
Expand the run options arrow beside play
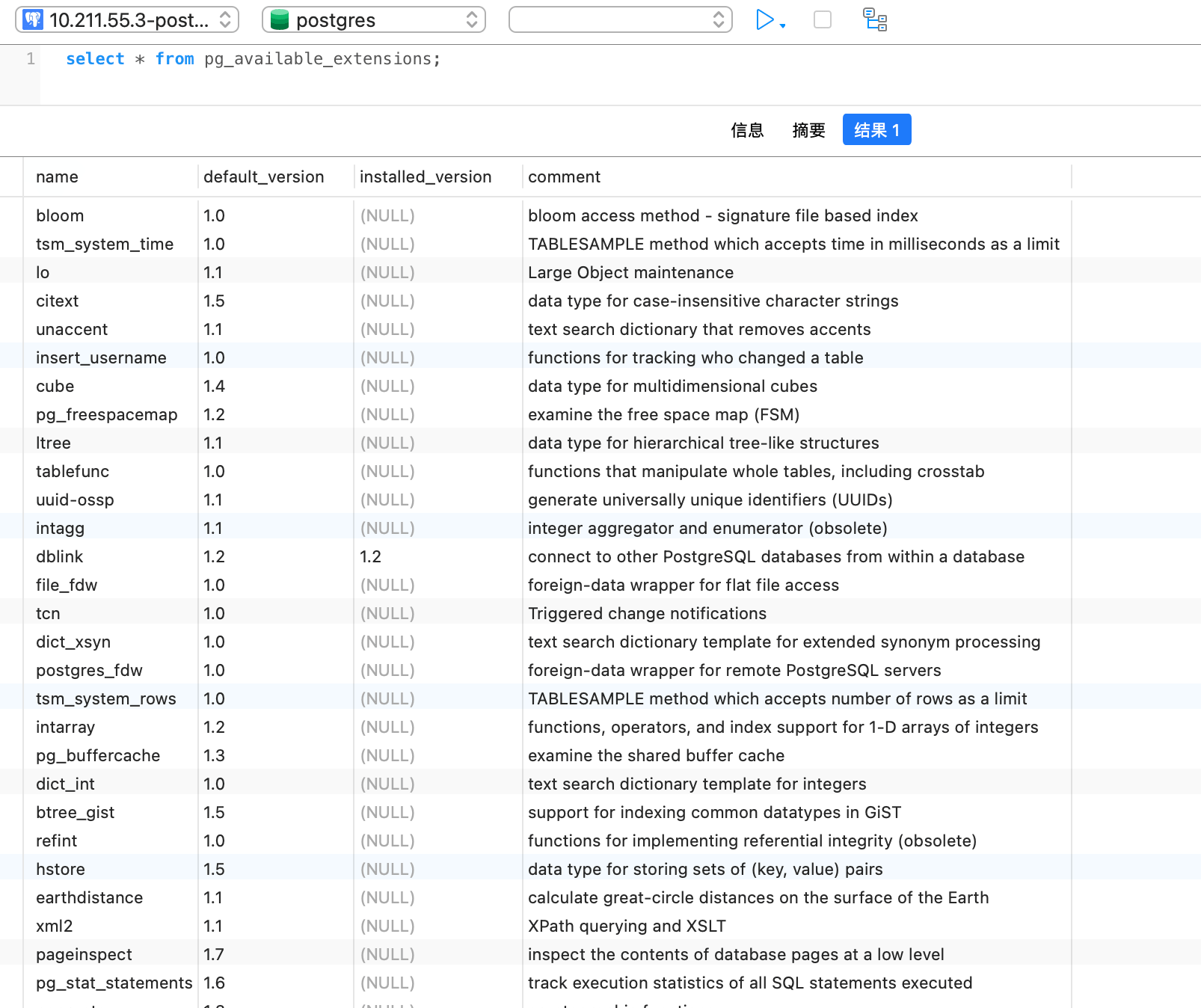(x=783, y=26)
